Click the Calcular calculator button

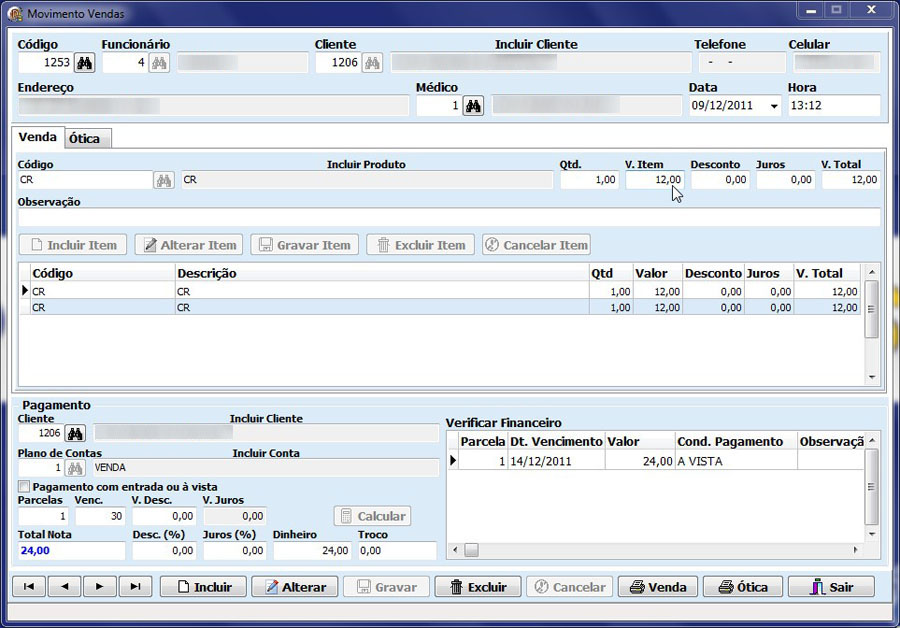pos(373,516)
